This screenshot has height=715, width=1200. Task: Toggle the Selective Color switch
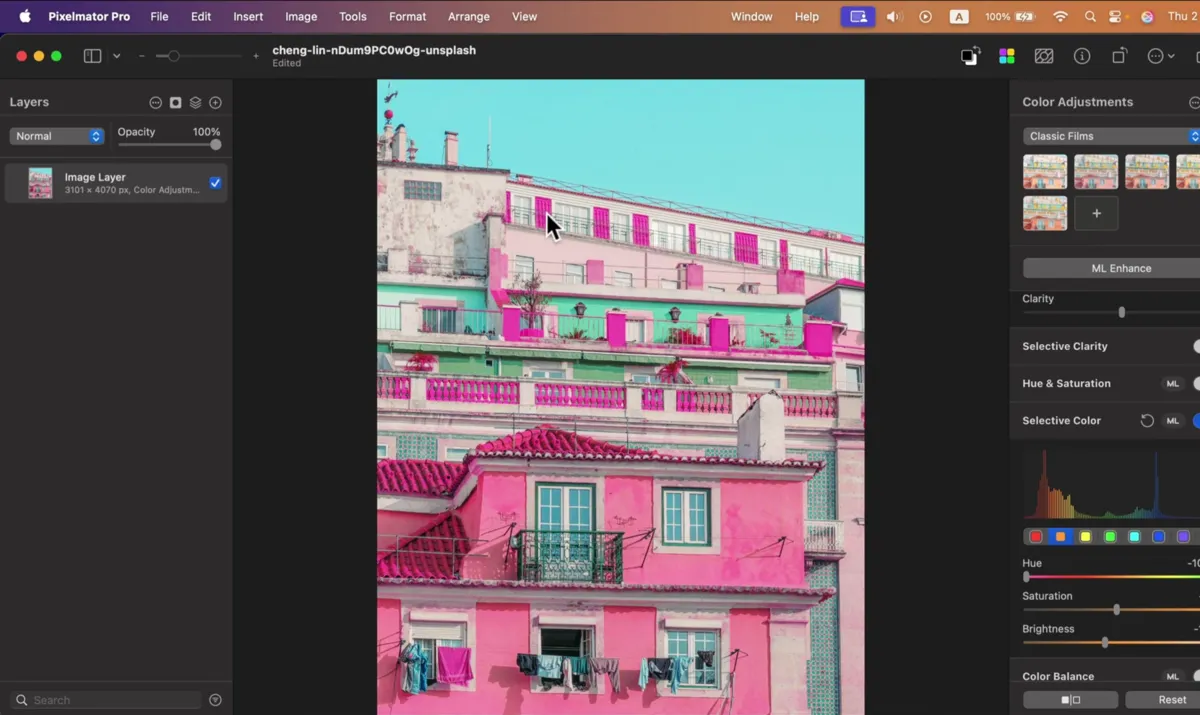click(1196, 420)
